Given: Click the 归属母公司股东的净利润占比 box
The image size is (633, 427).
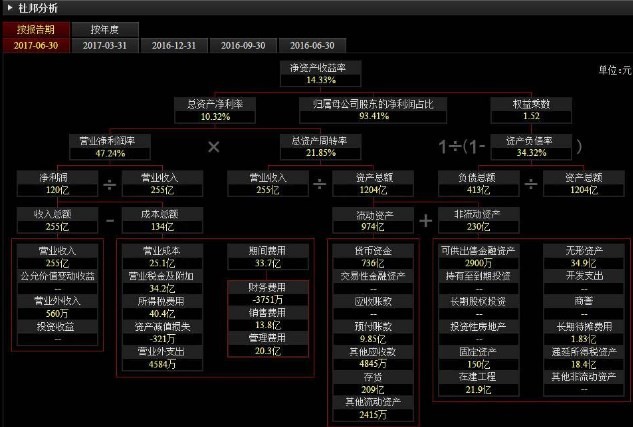Looking at the screenshot, I should point(373,110).
